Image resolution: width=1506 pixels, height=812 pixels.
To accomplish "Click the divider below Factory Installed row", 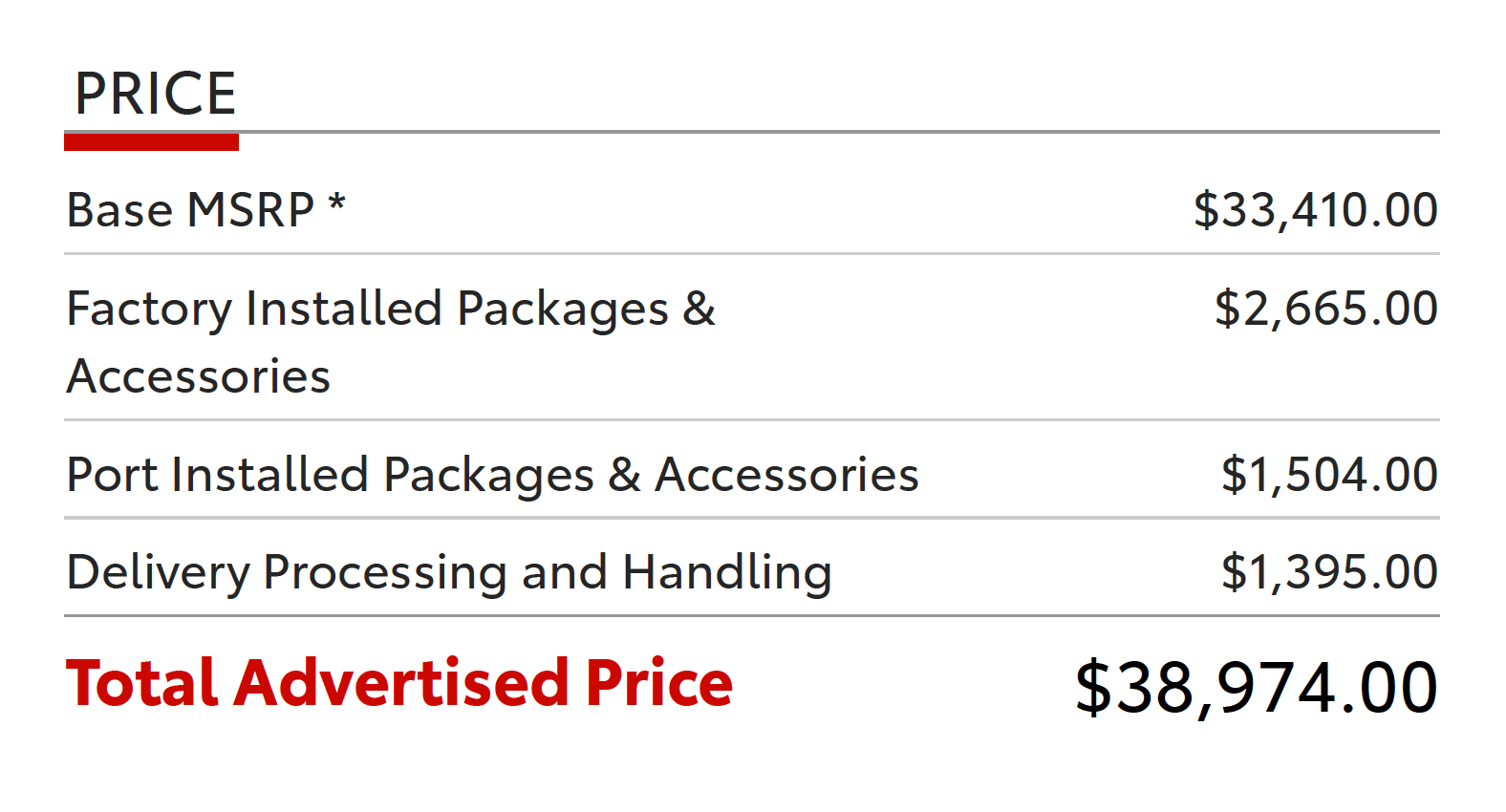I will tap(752, 419).
